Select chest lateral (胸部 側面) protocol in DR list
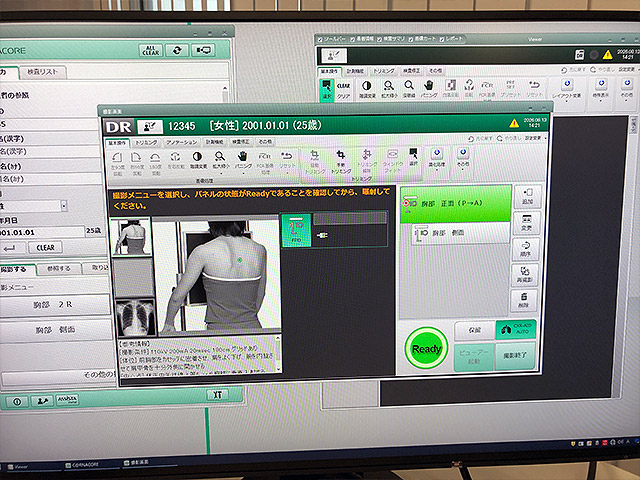640x480 pixels. coord(462,233)
